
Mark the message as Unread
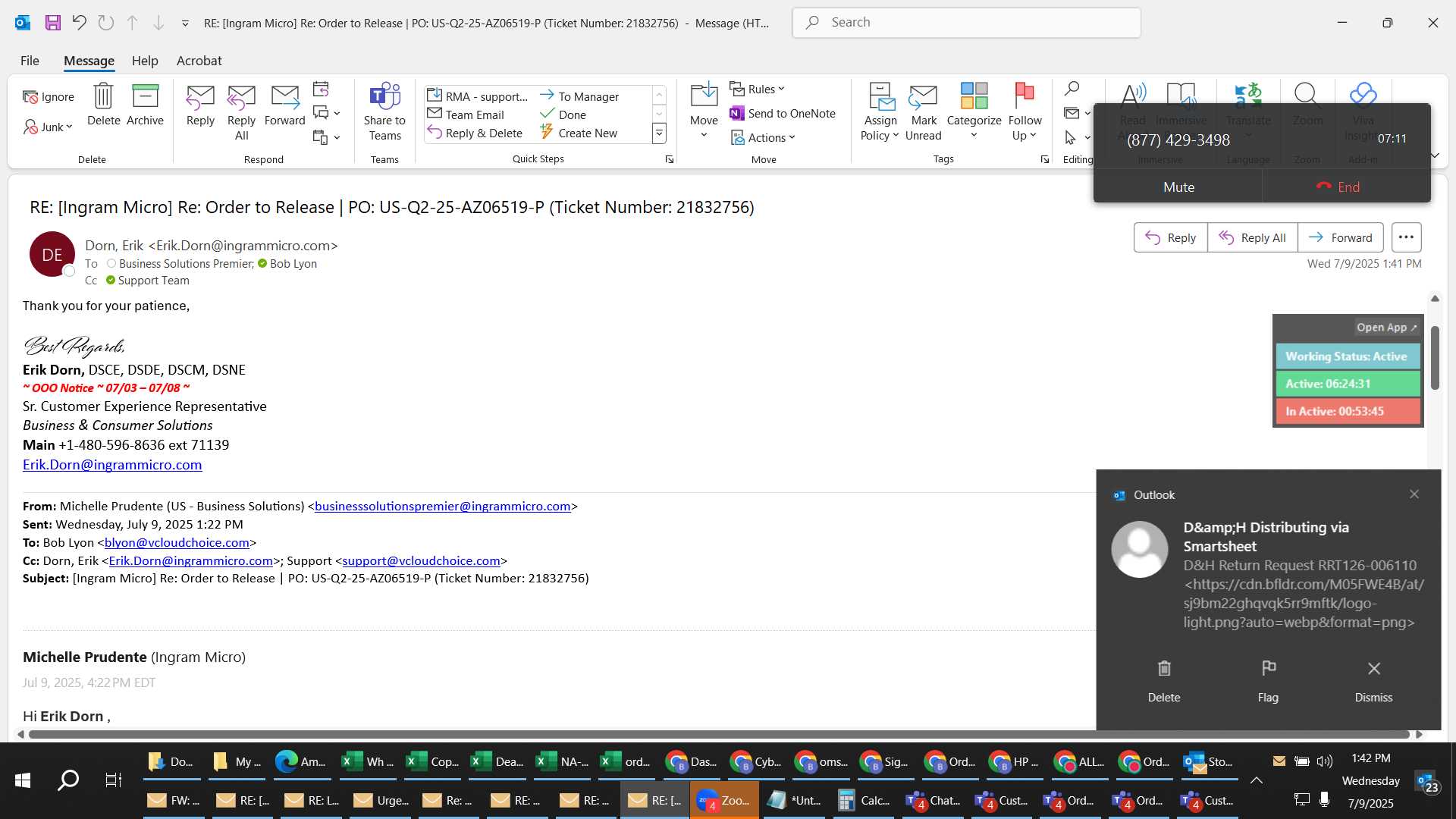[x=924, y=112]
